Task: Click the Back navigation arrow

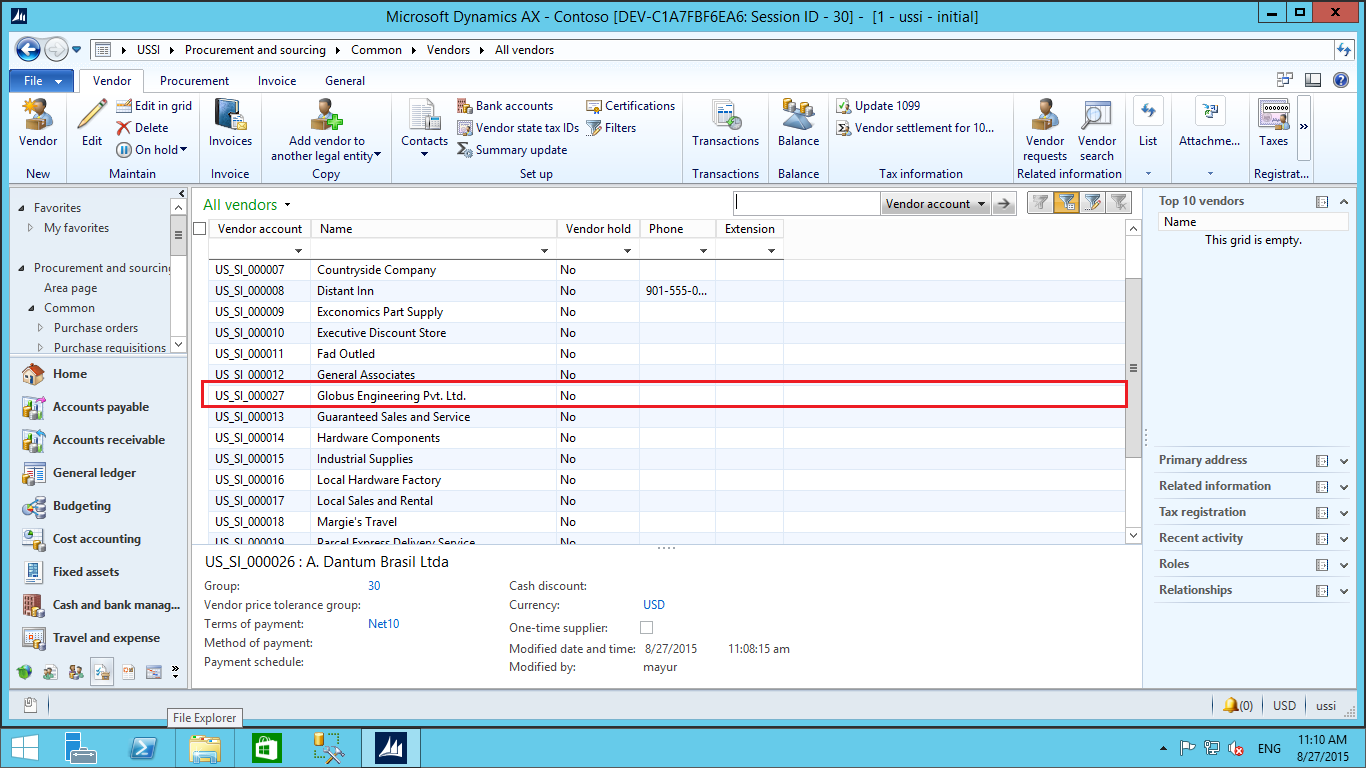Action: pos(28,49)
